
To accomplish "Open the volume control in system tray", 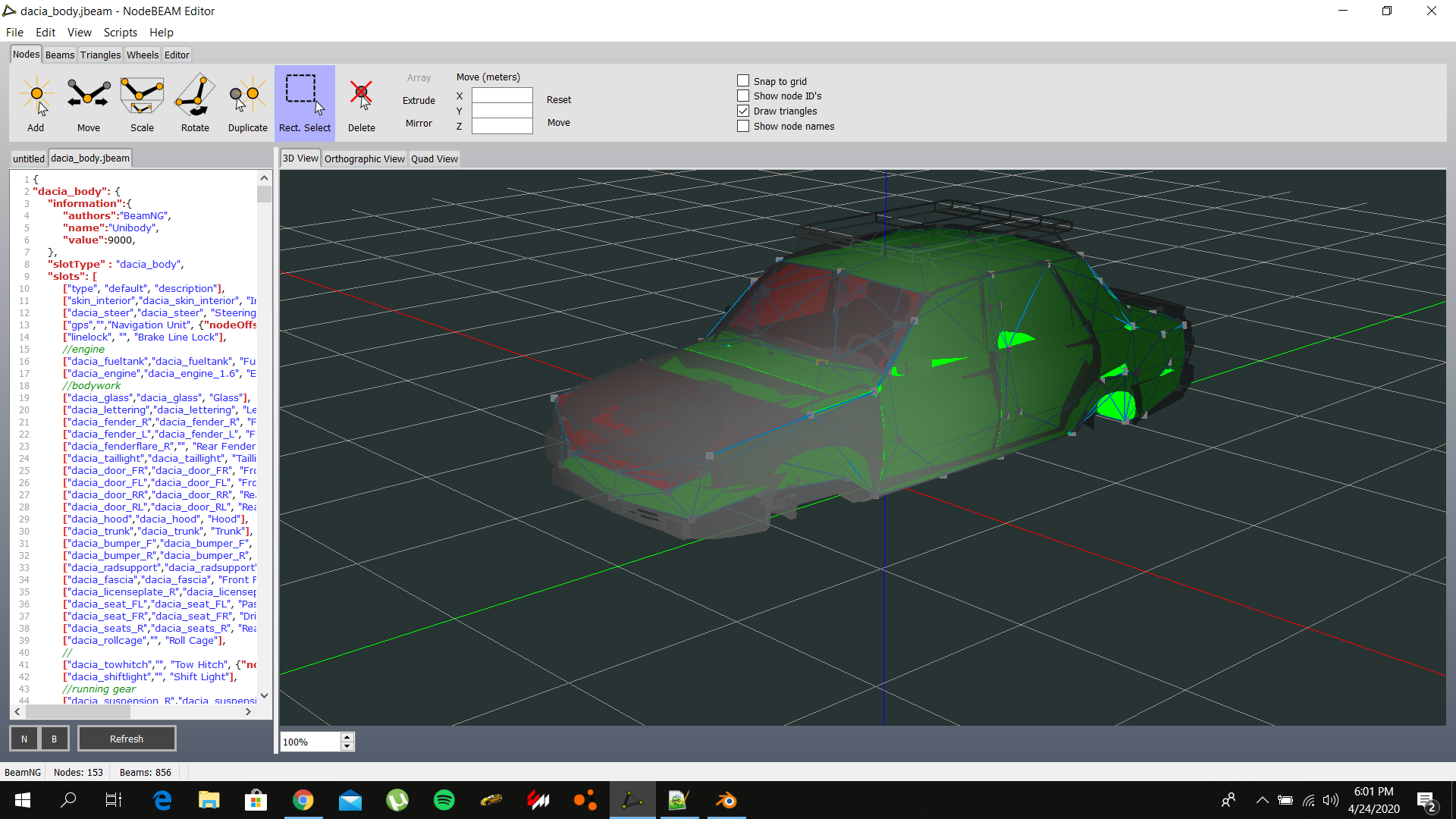I will tap(1331, 800).
